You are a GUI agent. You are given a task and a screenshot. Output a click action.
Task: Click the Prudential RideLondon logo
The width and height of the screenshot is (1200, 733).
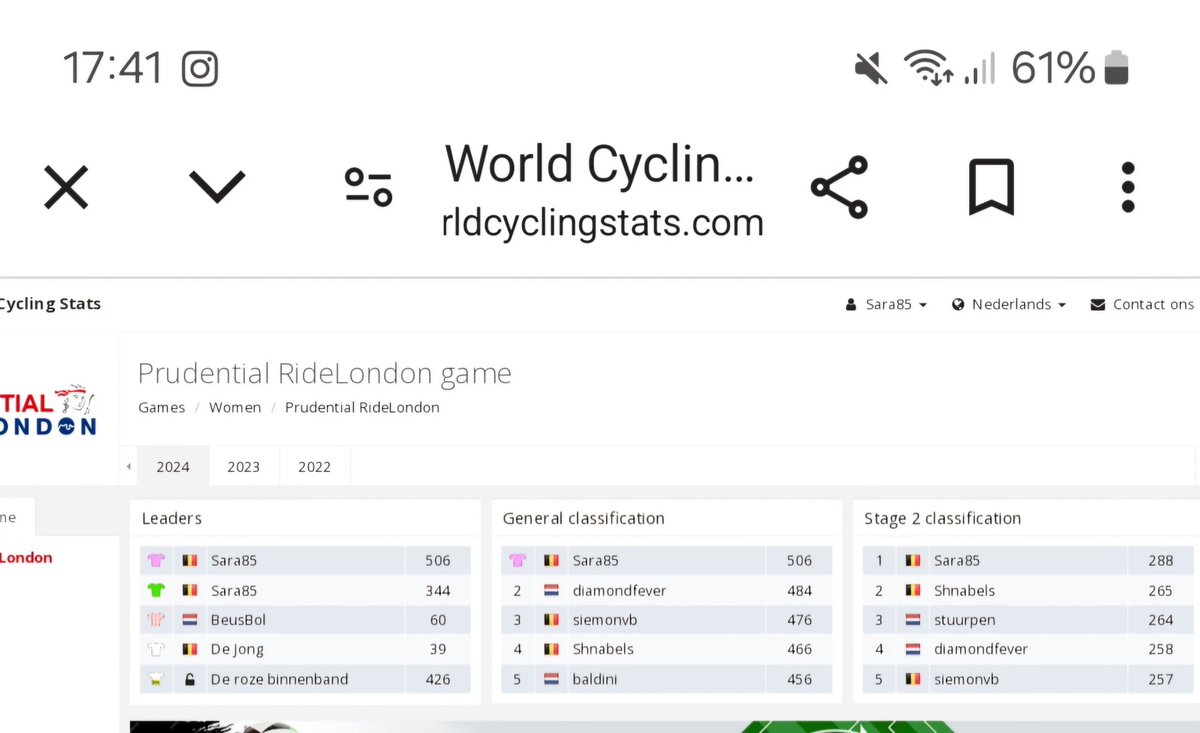(x=49, y=412)
